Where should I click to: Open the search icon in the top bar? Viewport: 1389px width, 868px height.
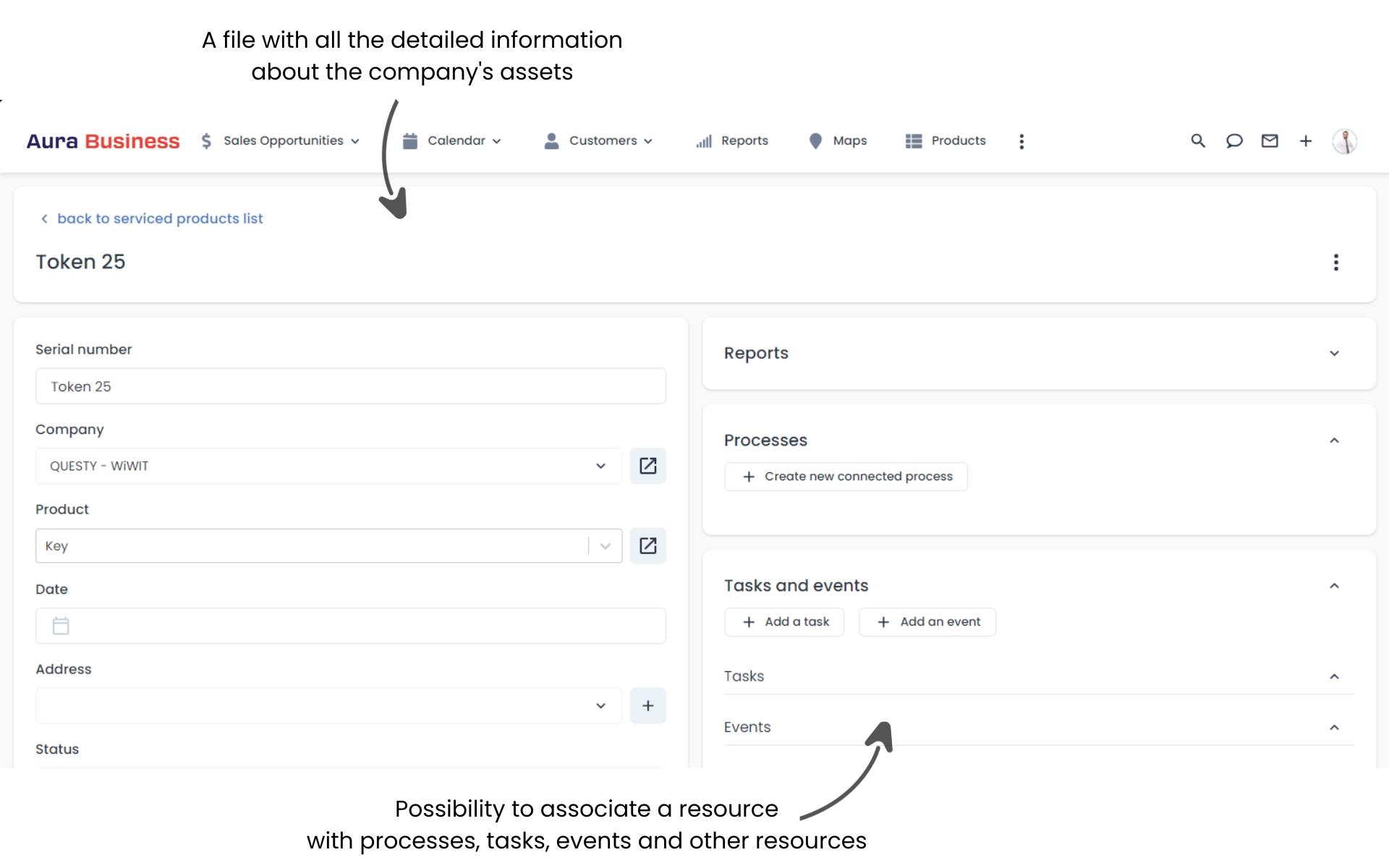click(x=1198, y=141)
